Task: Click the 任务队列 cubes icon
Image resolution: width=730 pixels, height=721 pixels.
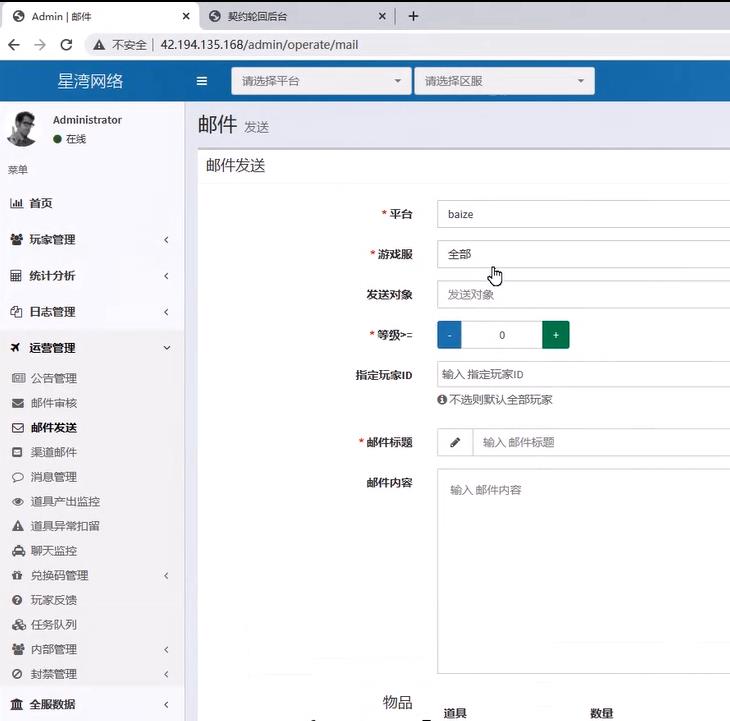Action: (x=19, y=625)
